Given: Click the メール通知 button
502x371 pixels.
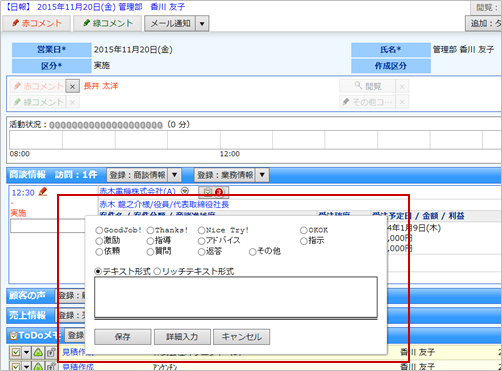Looking at the screenshot, I should click(170, 23).
